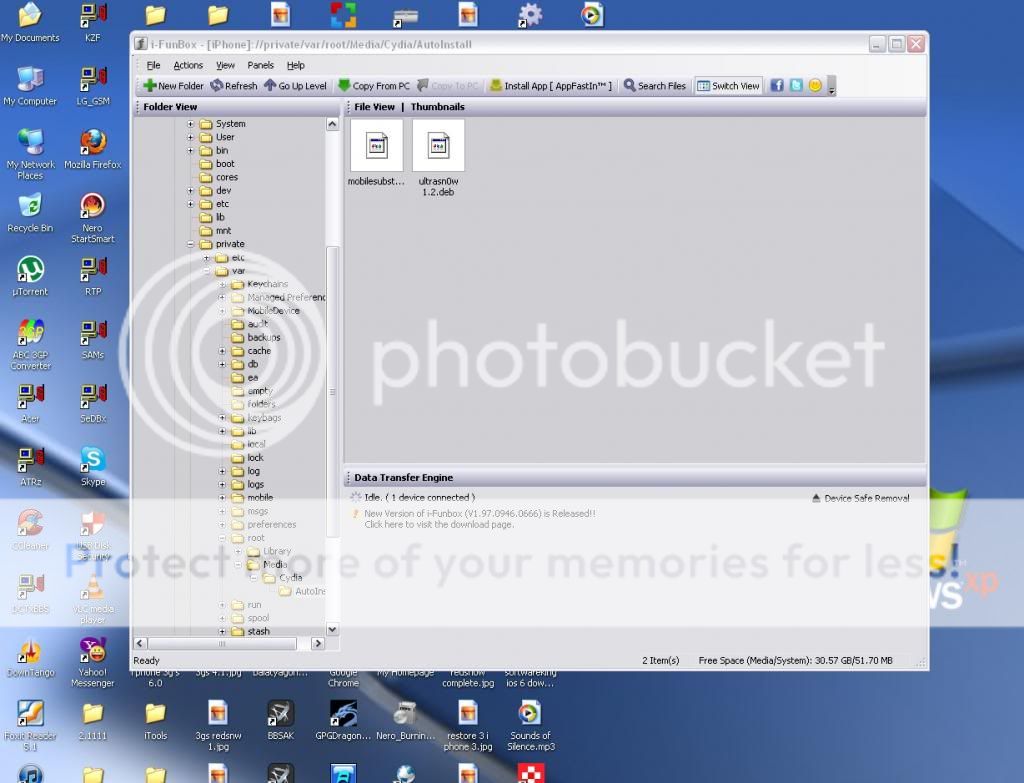Expand the cache folder node
The width and height of the screenshot is (1024, 783).
[x=222, y=351]
